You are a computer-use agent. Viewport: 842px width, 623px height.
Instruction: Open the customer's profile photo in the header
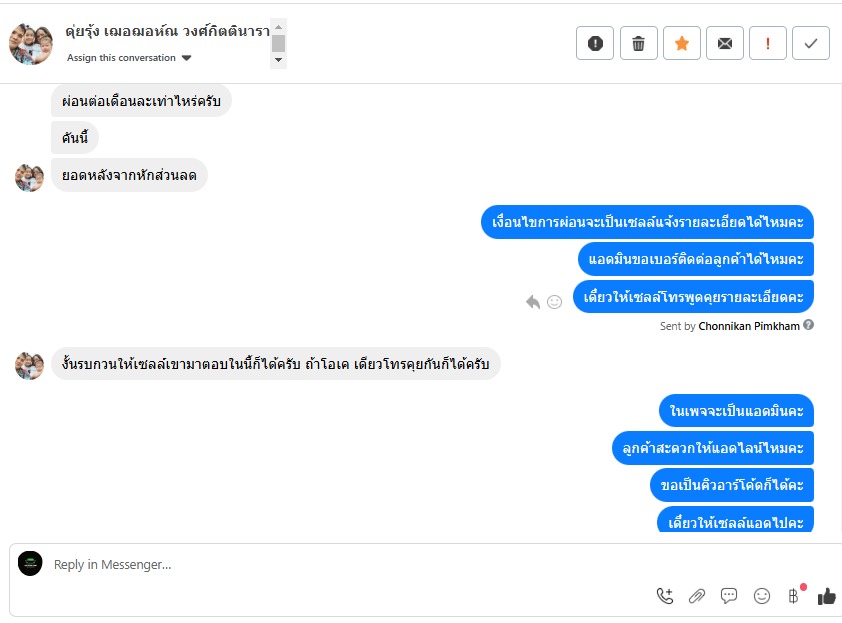(30, 43)
